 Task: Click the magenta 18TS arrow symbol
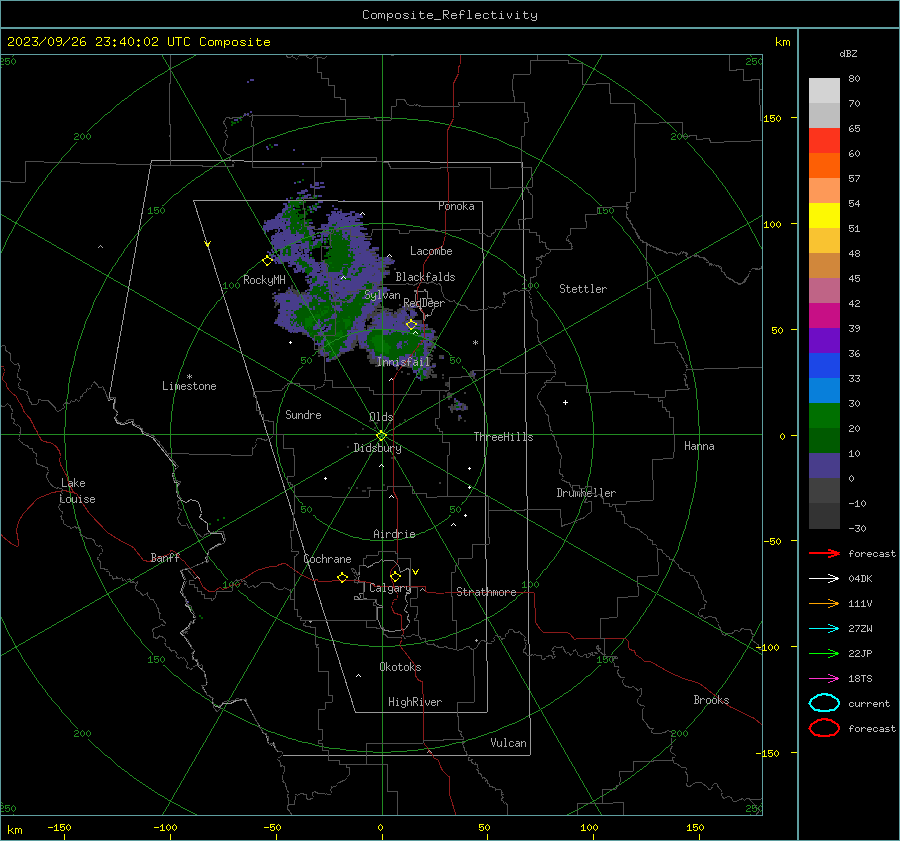pos(824,679)
